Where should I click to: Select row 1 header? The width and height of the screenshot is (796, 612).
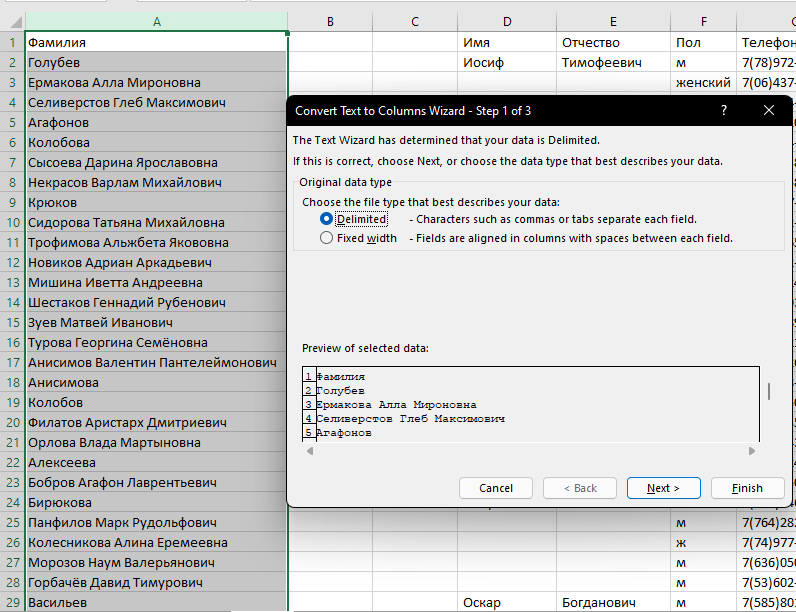click(x=12, y=42)
